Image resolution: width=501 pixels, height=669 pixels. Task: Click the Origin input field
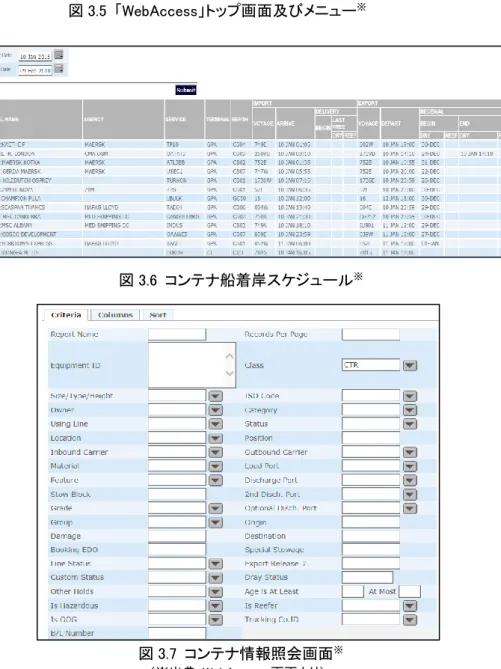click(370, 523)
